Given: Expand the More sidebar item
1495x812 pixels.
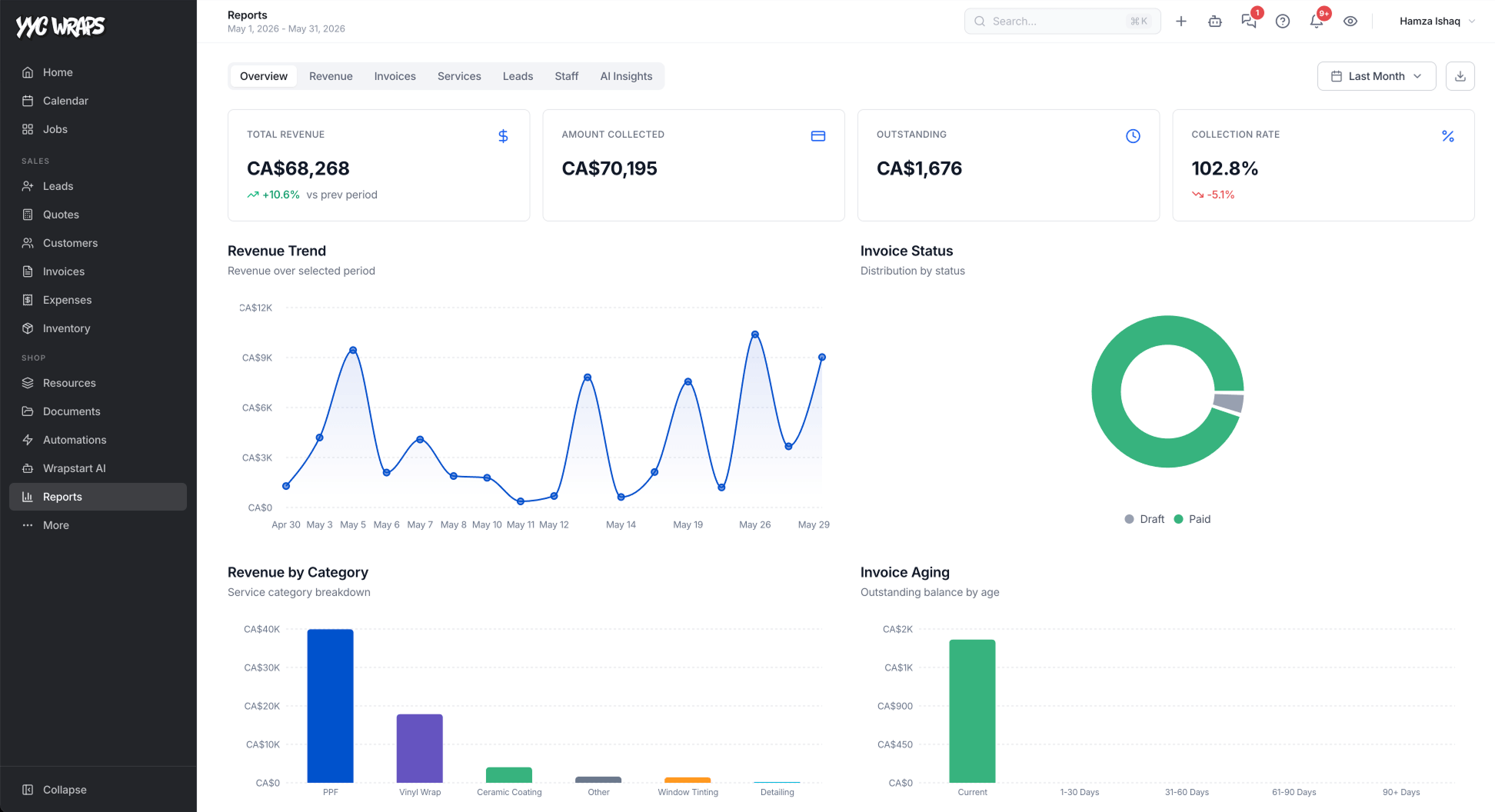Looking at the screenshot, I should click(98, 525).
